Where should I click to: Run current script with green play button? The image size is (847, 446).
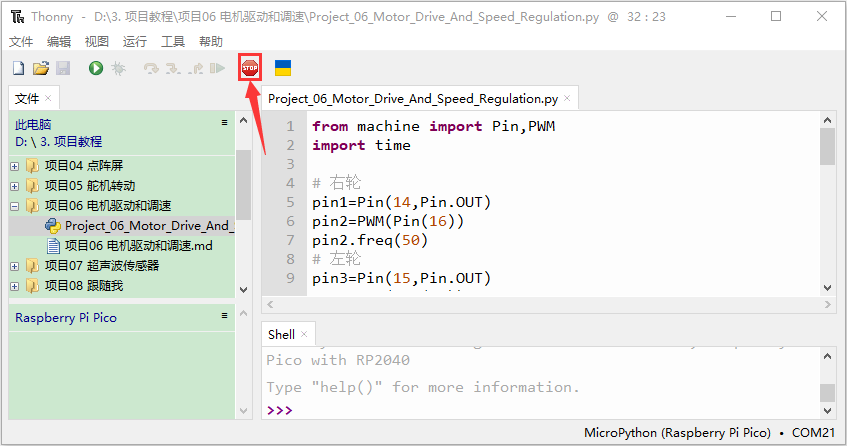96,68
